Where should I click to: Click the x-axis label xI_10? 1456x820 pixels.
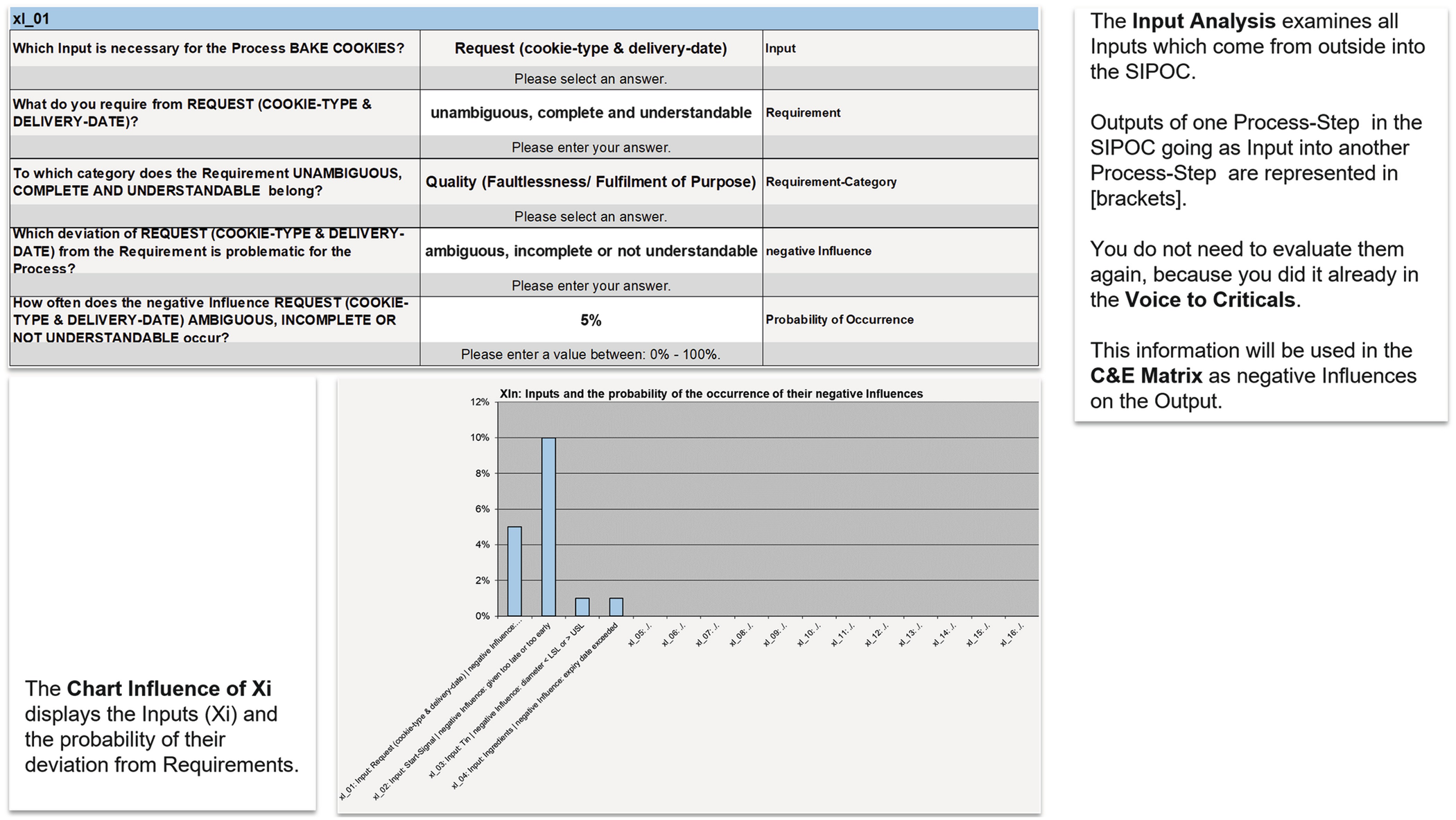(809, 634)
